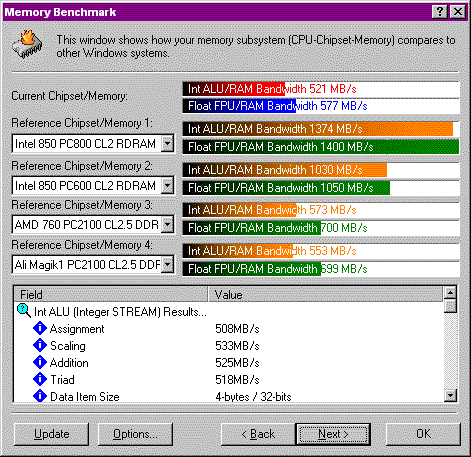Screen dimensions: 471x457
Task: Open Reference Chipset/Memory 2 dropdown arrow
Action: 167,185
